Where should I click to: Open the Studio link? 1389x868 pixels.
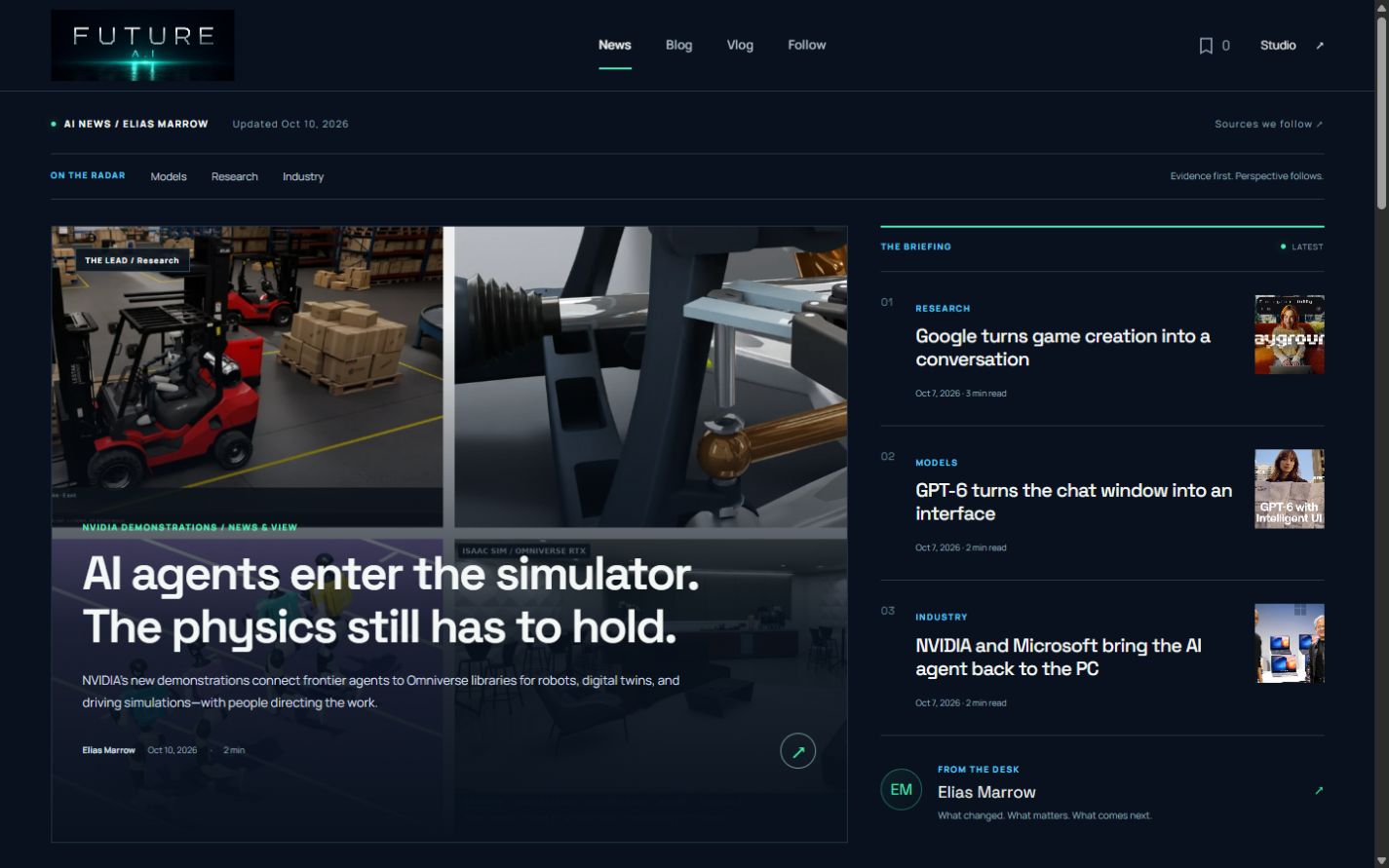point(1278,46)
